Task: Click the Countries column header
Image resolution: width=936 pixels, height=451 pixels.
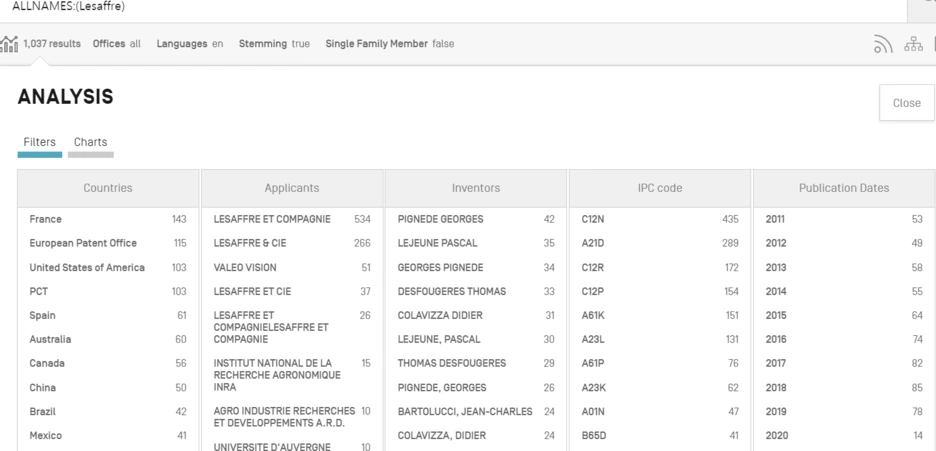Action: pyautogui.click(x=108, y=188)
